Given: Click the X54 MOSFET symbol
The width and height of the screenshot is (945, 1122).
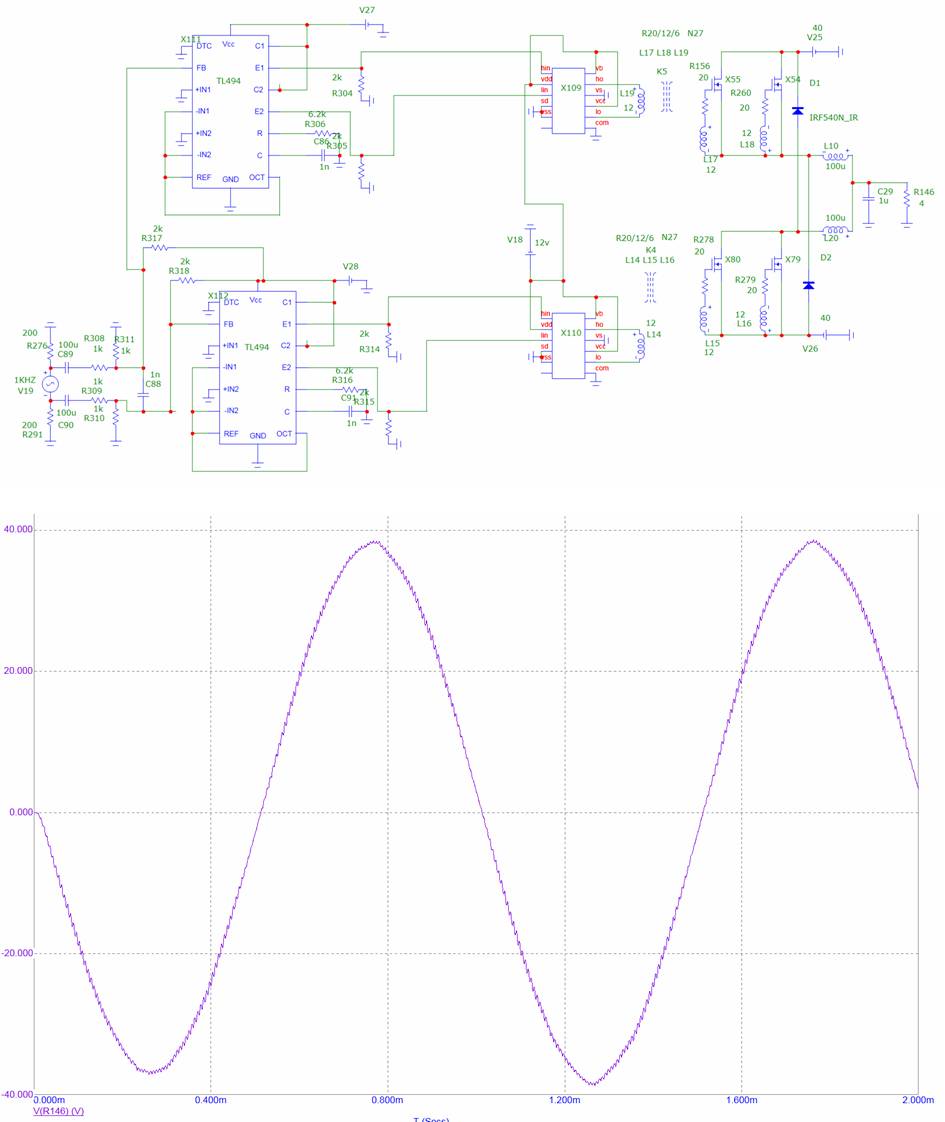Looking at the screenshot, I should [x=775, y=85].
